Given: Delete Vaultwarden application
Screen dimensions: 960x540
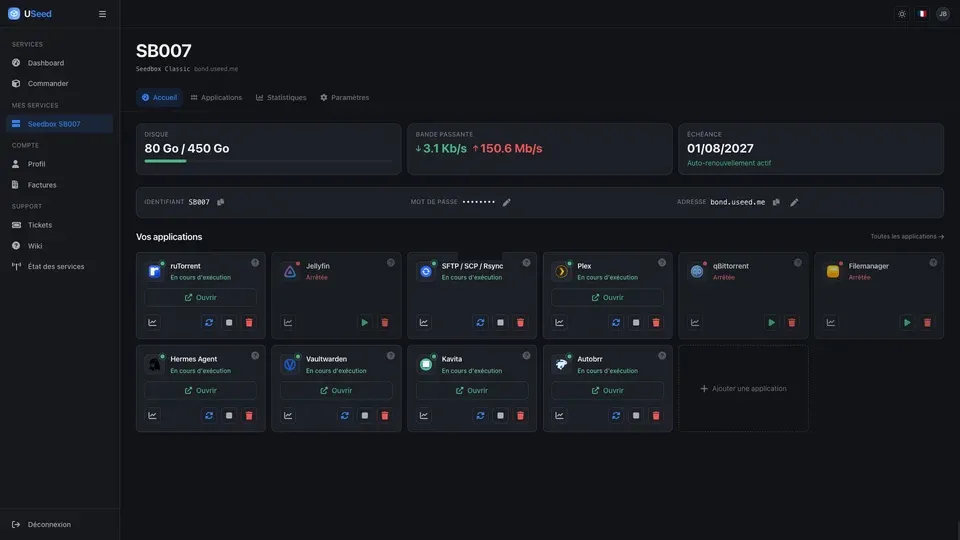Looking at the screenshot, I should pyautogui.click(x=384, y=416).
